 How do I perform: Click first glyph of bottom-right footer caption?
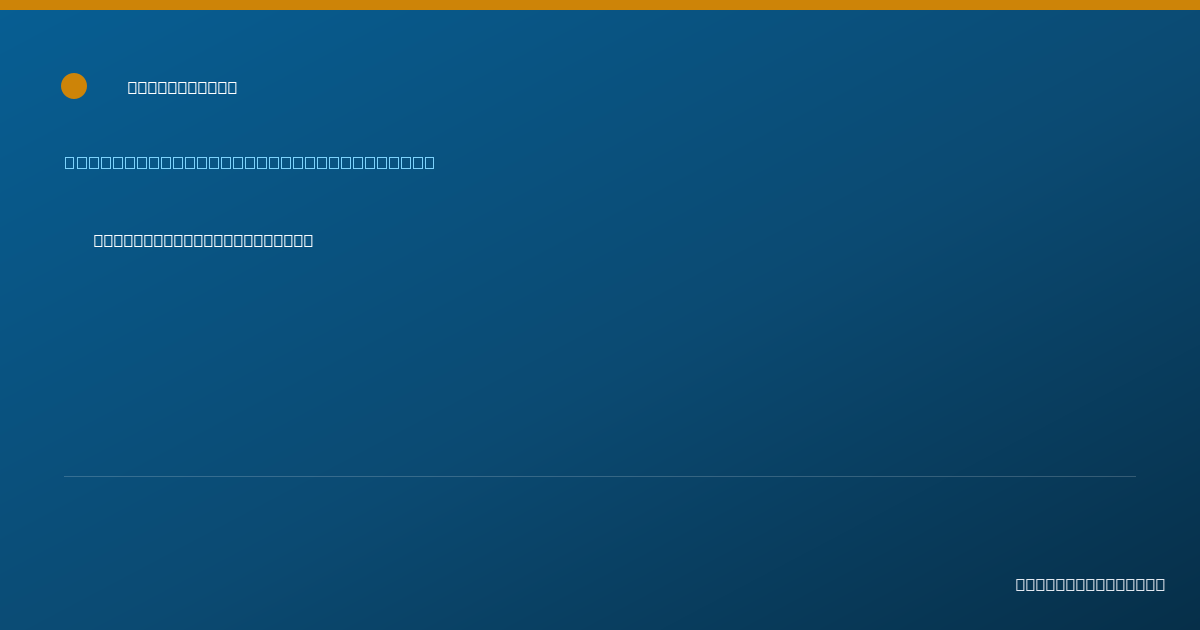(1021, 584)
